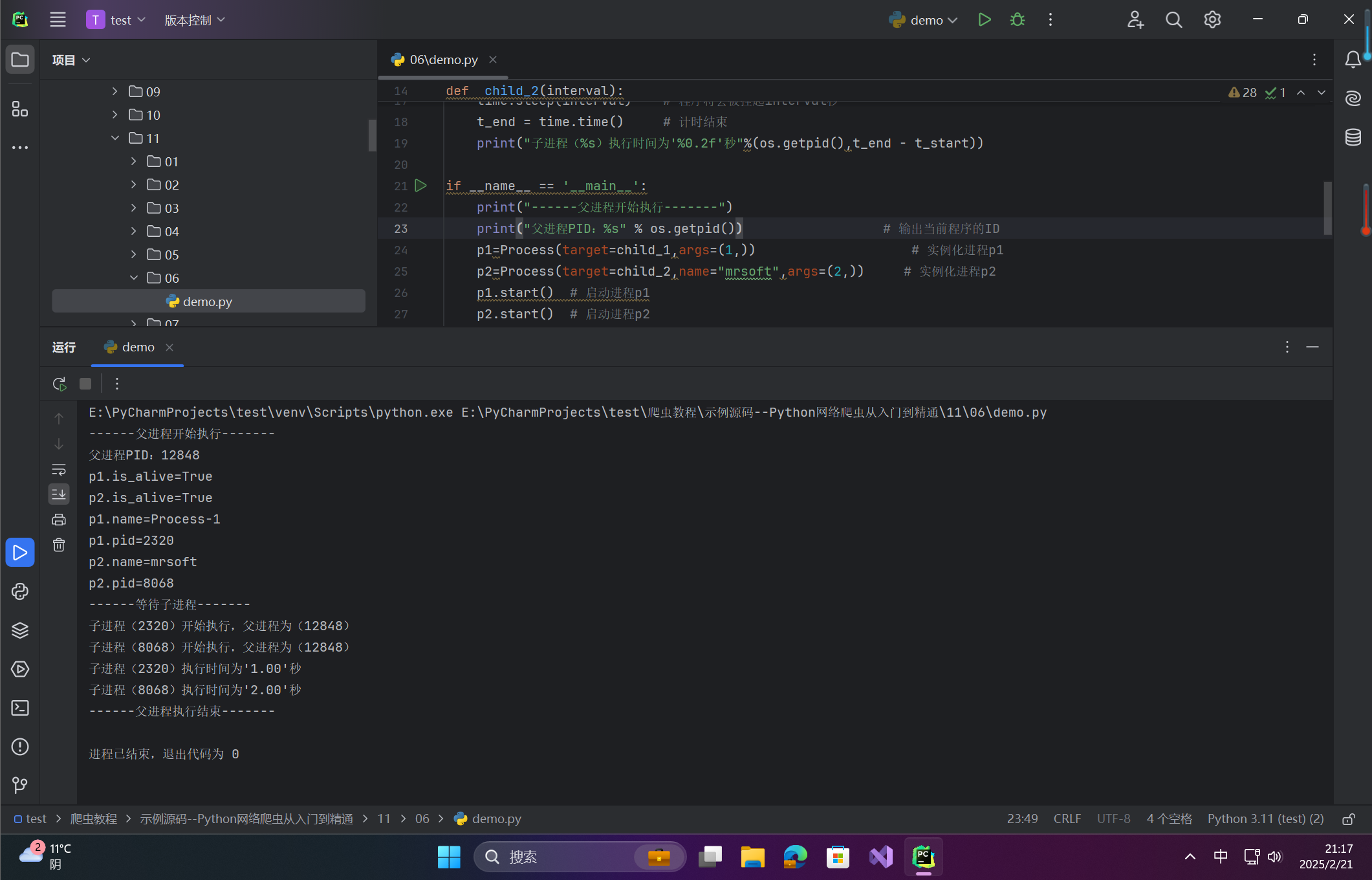Screen dimensions: 1372x880
Task: Open Notifications with the bell icon
Action: click(1353, 60)
